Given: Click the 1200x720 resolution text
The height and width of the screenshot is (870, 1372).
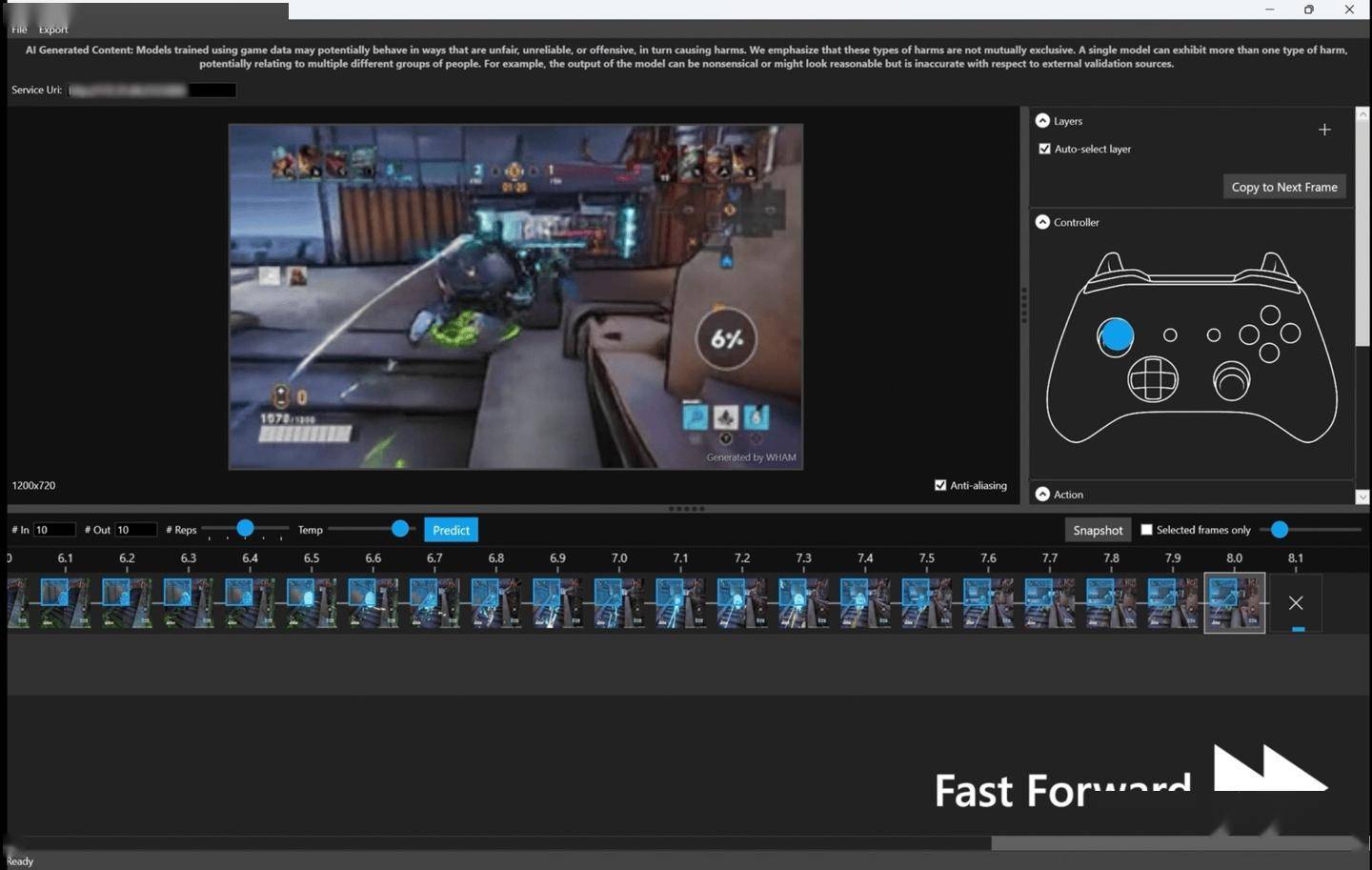Looking at the screenshot, I should (x=33, y=485).
